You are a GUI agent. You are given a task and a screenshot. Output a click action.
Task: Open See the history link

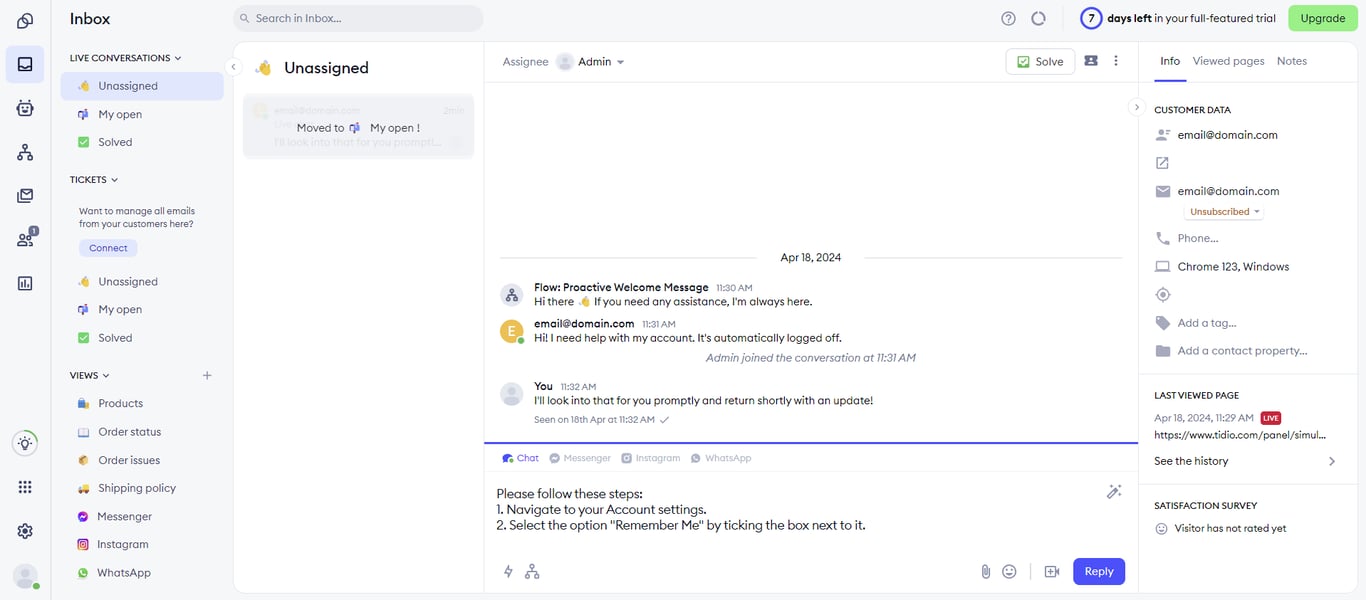pos(1190,461)
